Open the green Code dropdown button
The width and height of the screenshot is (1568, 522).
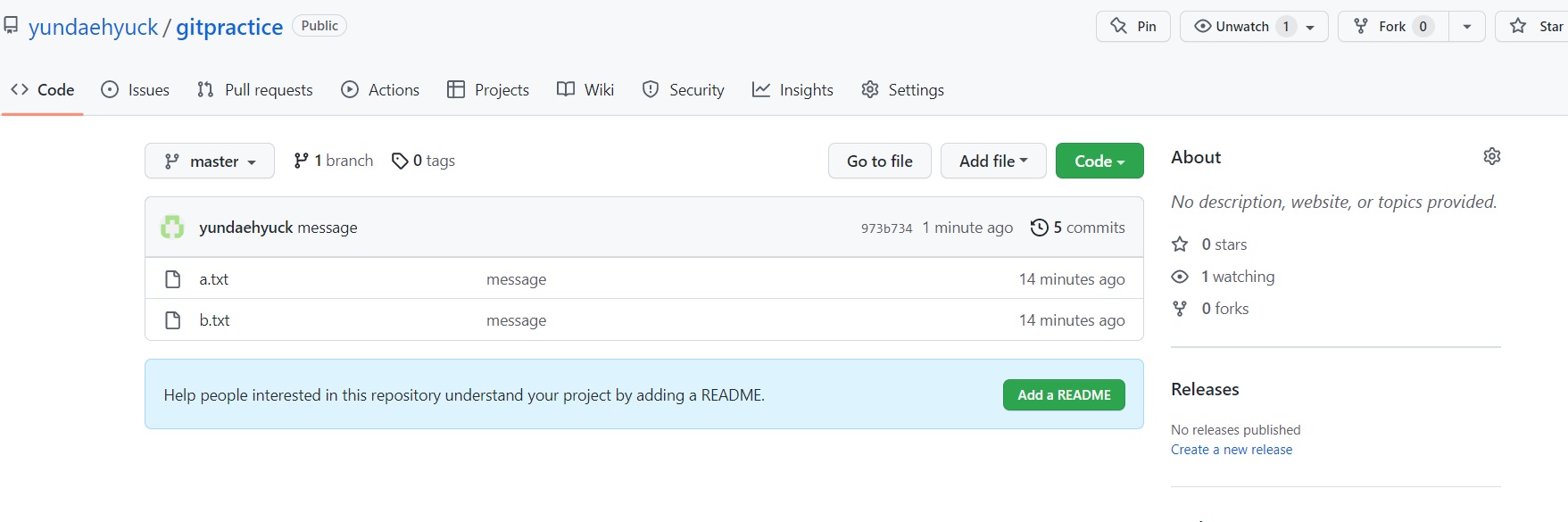(x=1099, y=161)
